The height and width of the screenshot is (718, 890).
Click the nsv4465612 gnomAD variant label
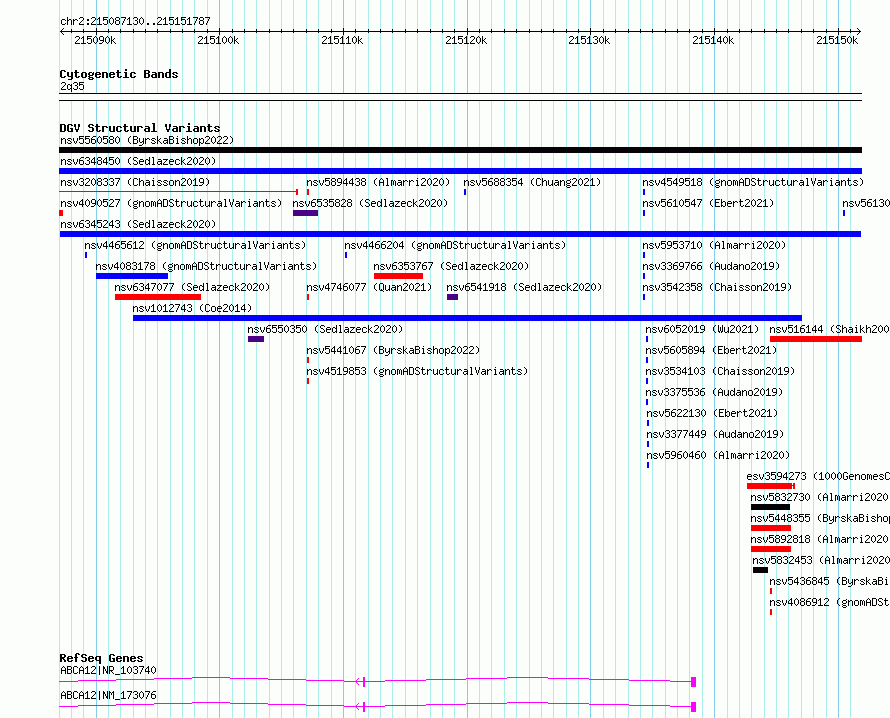point(195,245)
